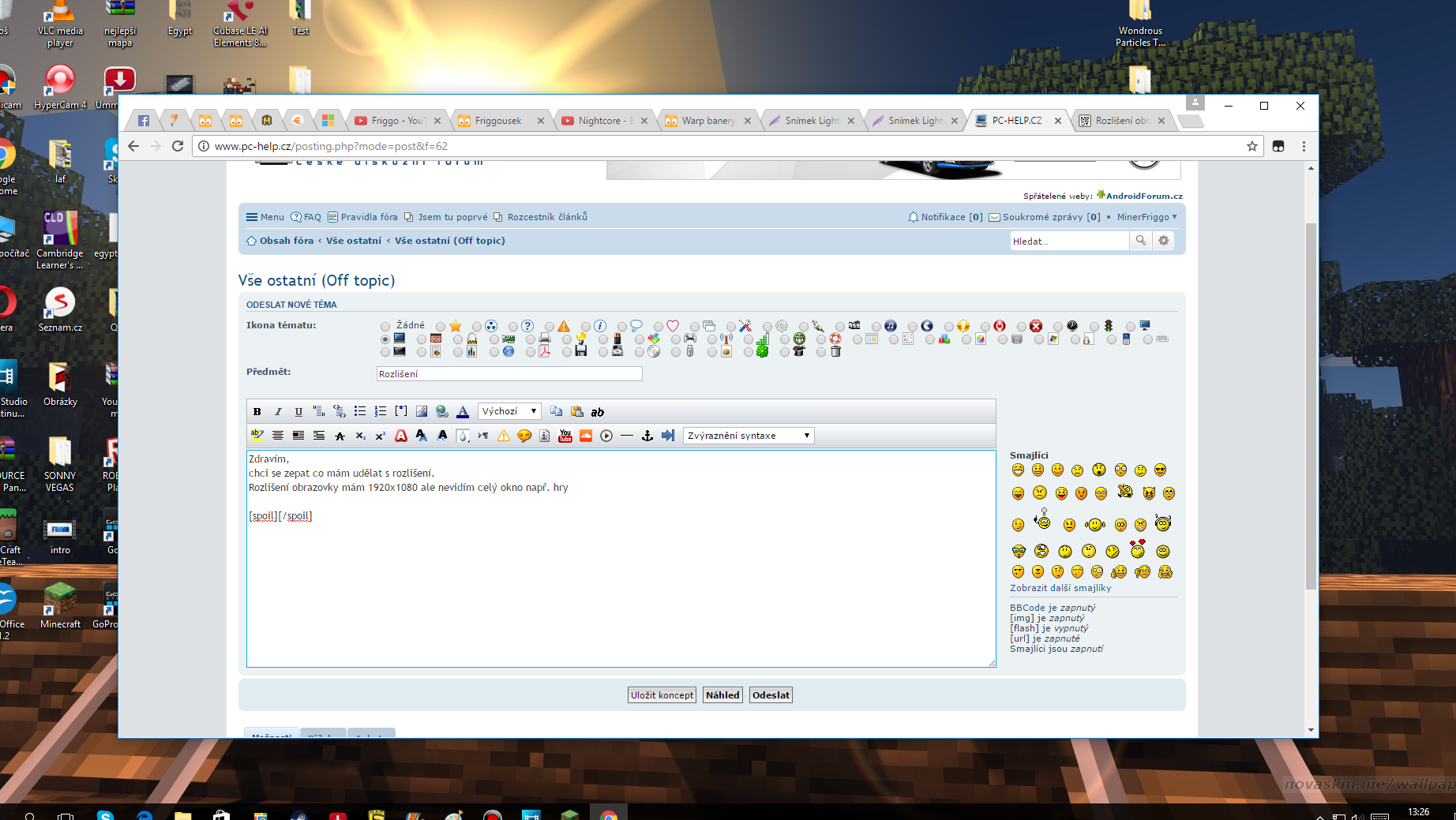Insert a YouTube video via toolbar icon
Screen dimensions: 1456x820
[x=565, y=436]
